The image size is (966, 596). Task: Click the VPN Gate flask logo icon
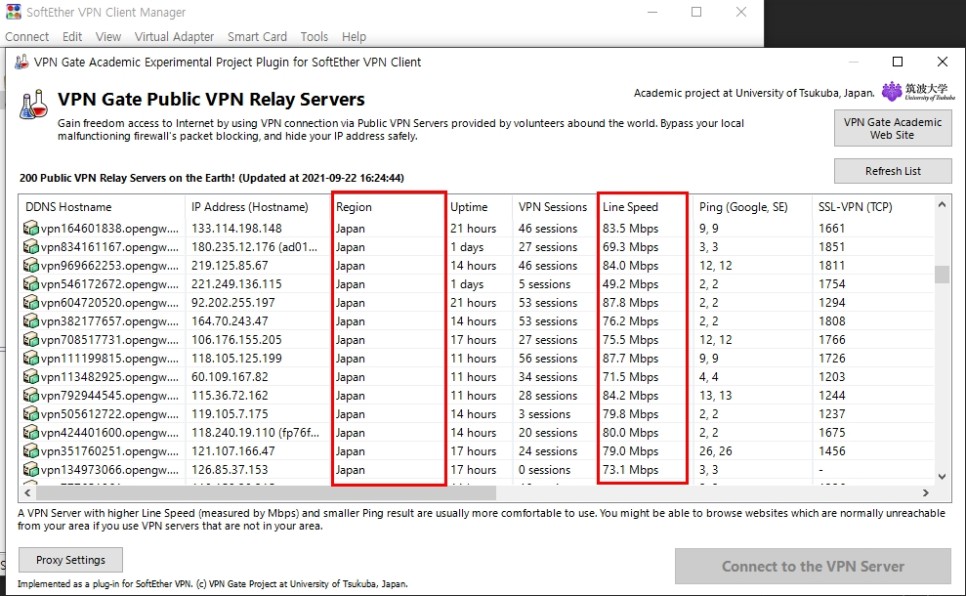(x=33, y=104)
